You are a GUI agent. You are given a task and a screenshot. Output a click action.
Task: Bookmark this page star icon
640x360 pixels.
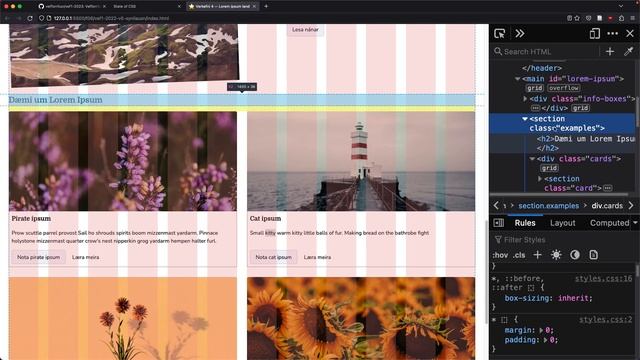577,18
